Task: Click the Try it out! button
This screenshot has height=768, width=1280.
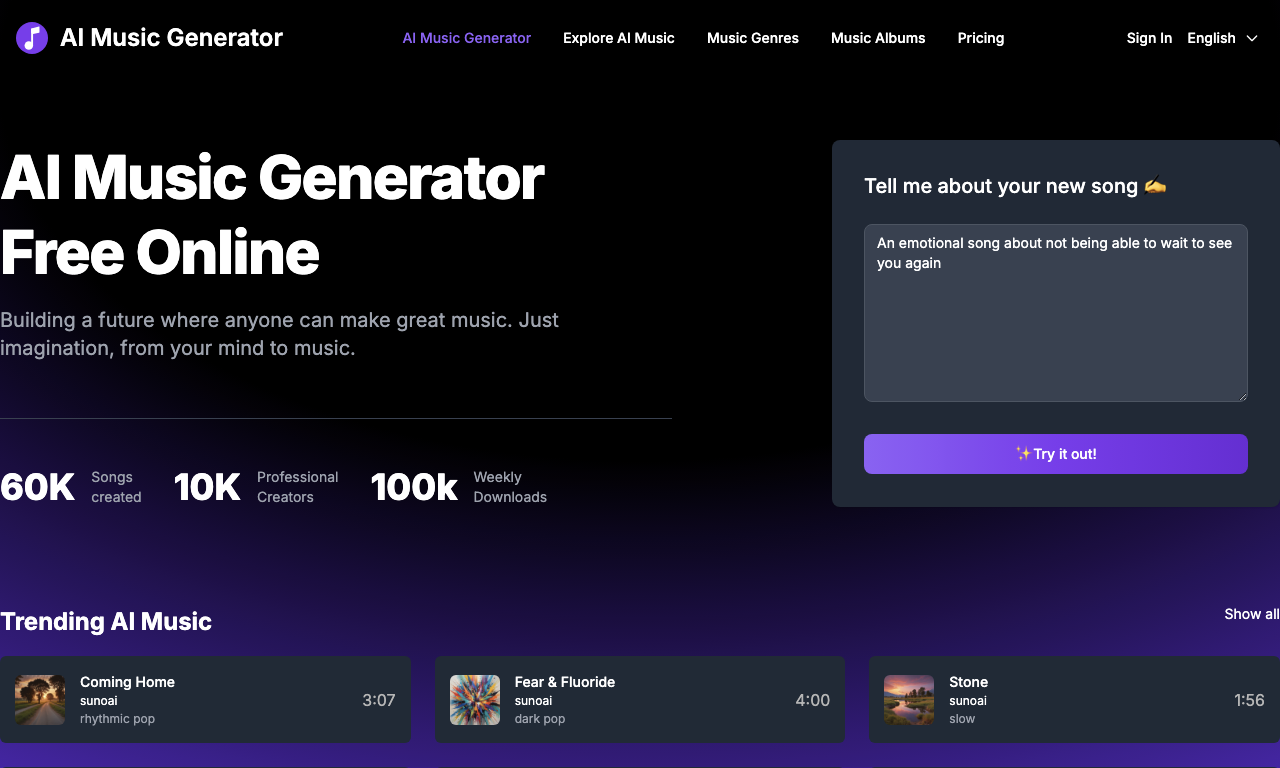Action: [x=1056, y=454]
